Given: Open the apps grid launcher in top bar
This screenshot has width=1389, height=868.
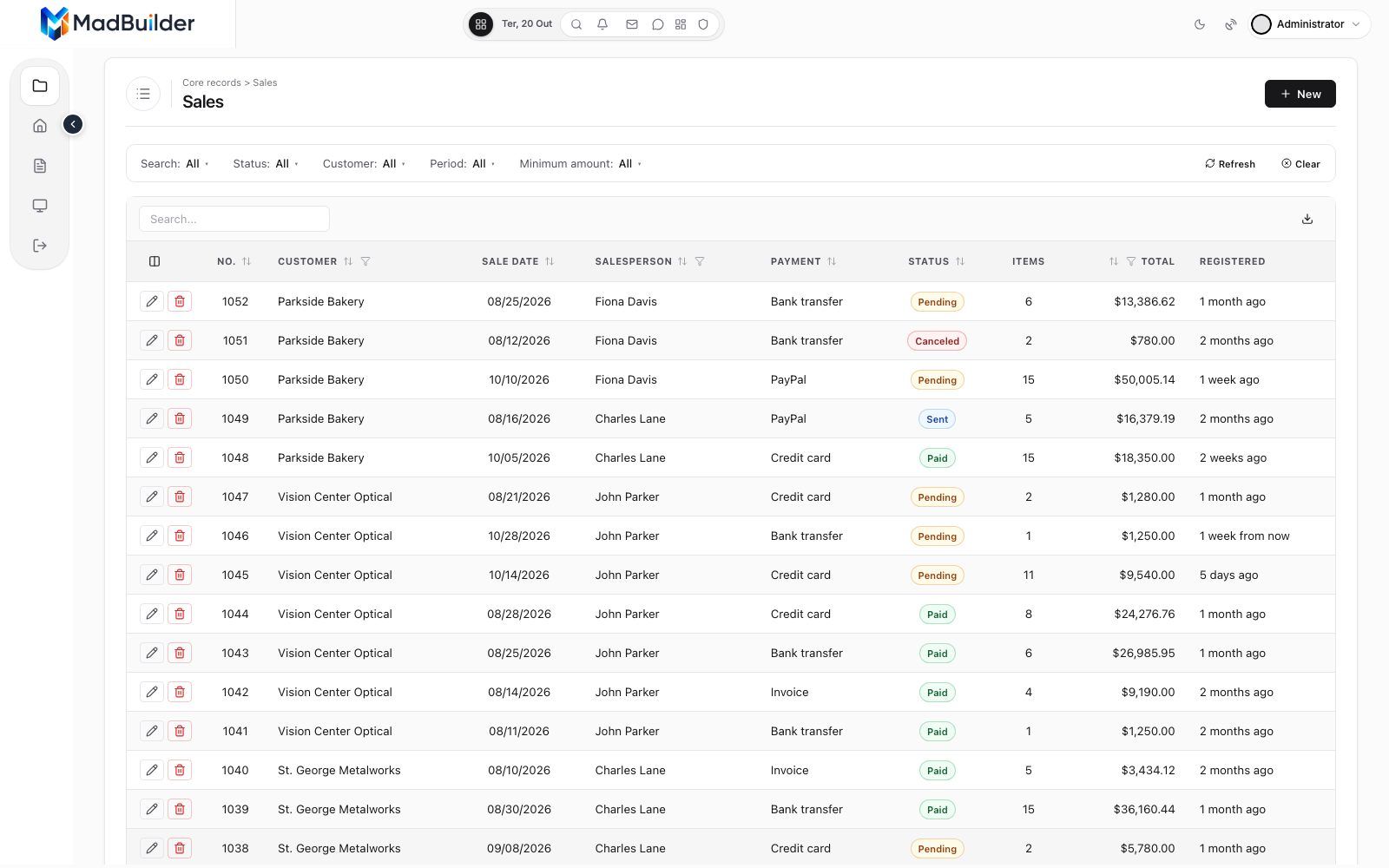Looking at the screenshot, I should point(481,24).
